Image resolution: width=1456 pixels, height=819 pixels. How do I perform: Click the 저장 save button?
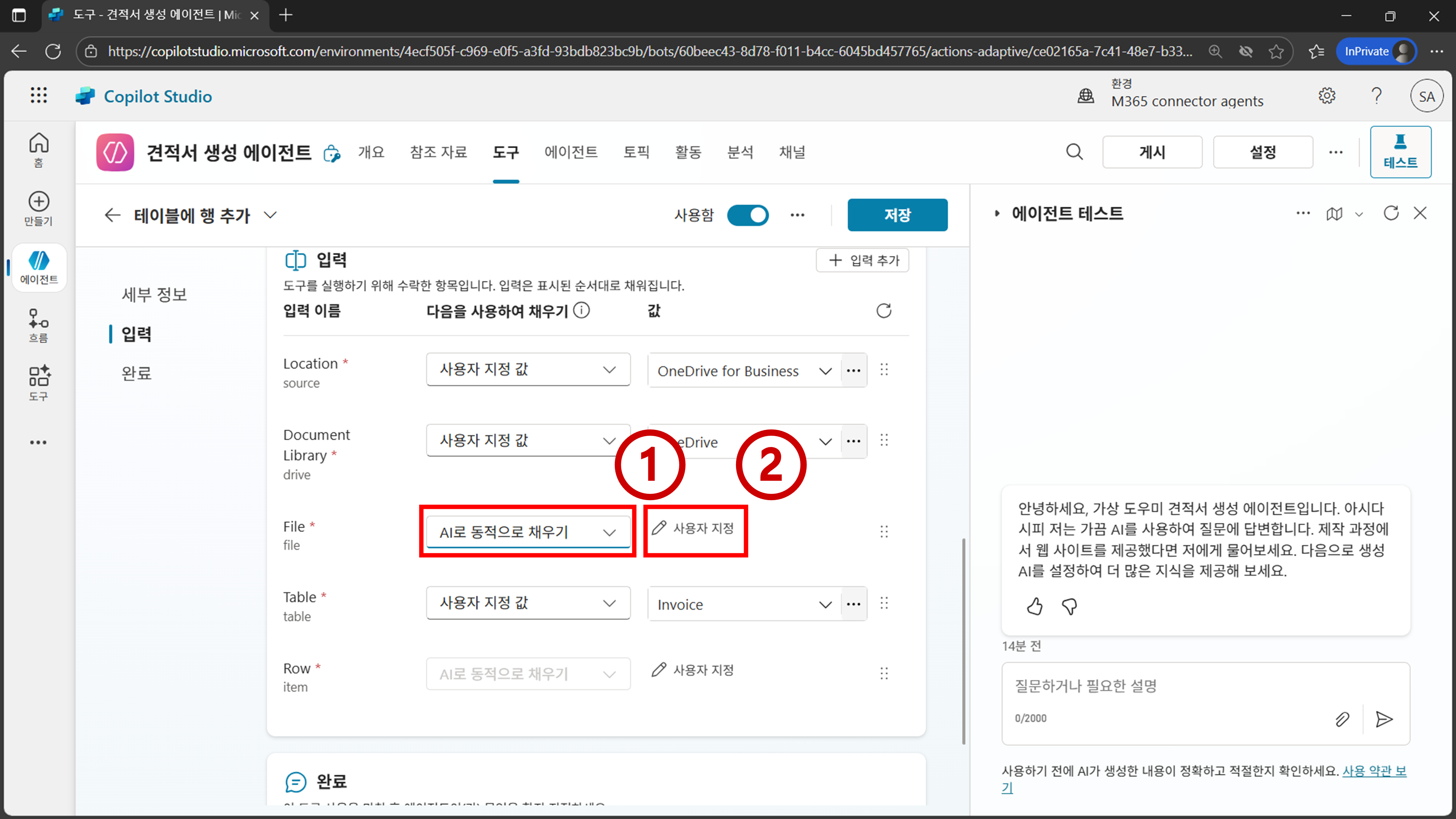[x=897, y=215]
